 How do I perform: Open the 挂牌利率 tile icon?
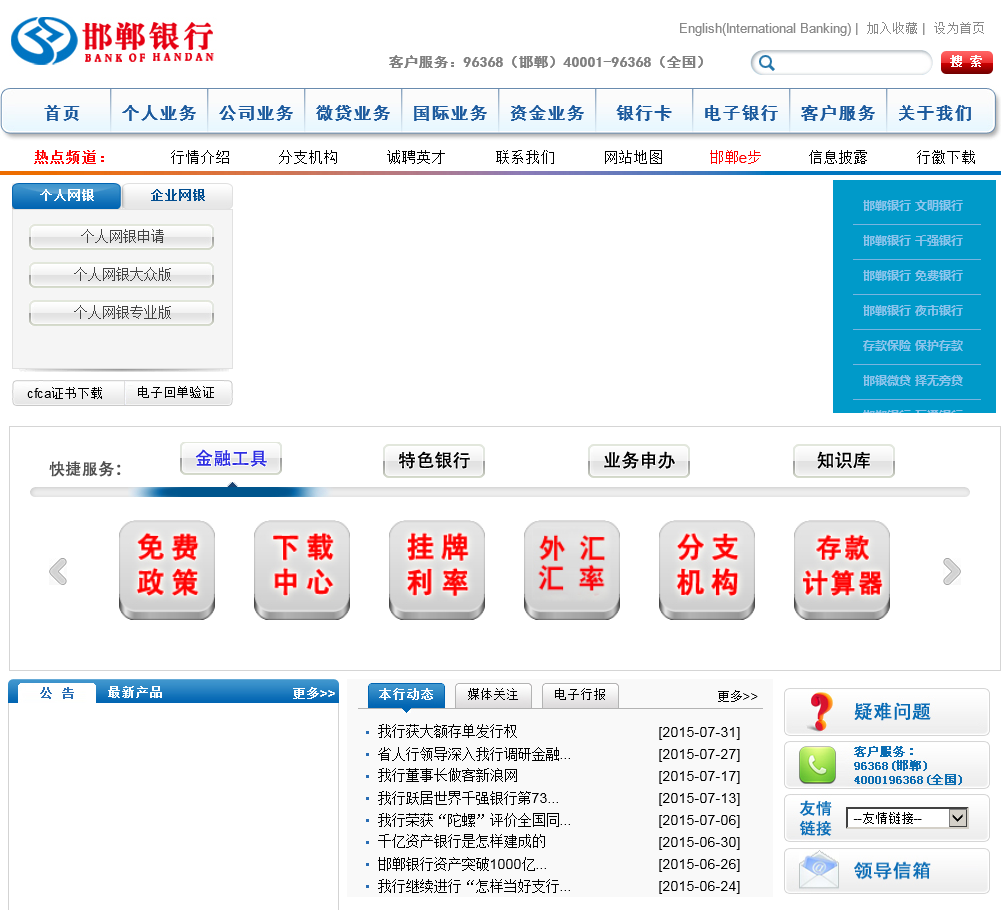click(437, 570)
